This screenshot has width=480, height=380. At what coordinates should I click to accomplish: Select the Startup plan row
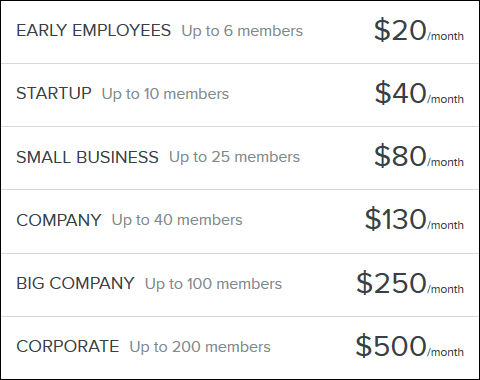[240, 95]
